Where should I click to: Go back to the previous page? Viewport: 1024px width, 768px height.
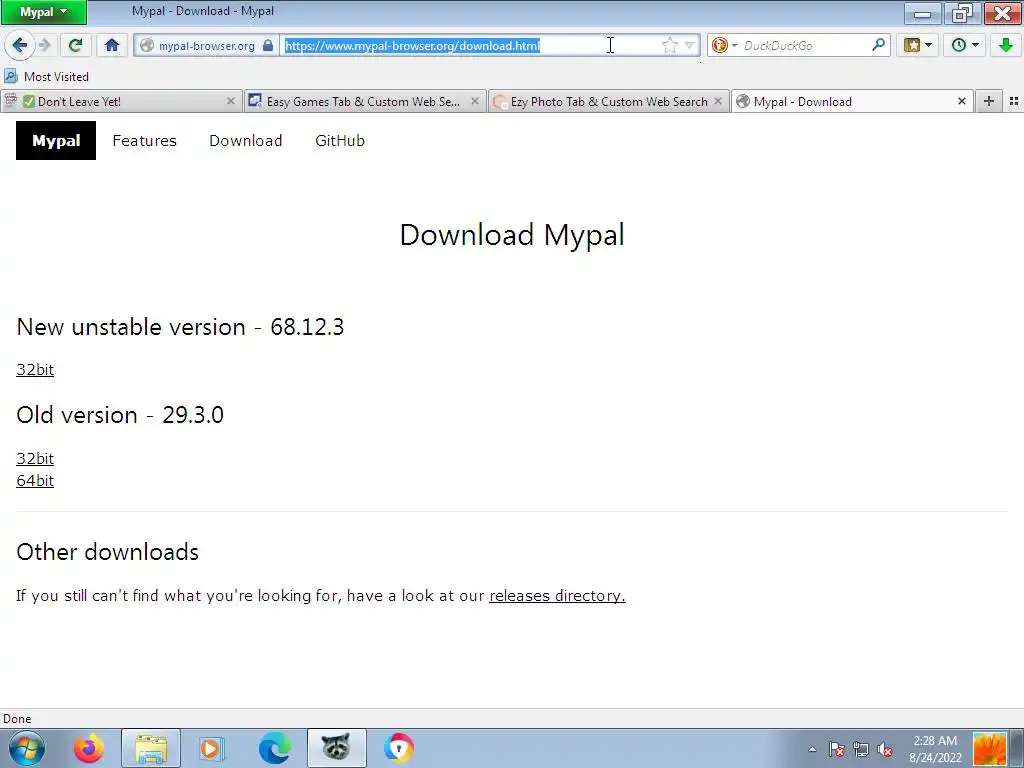[x=20, y=45]
